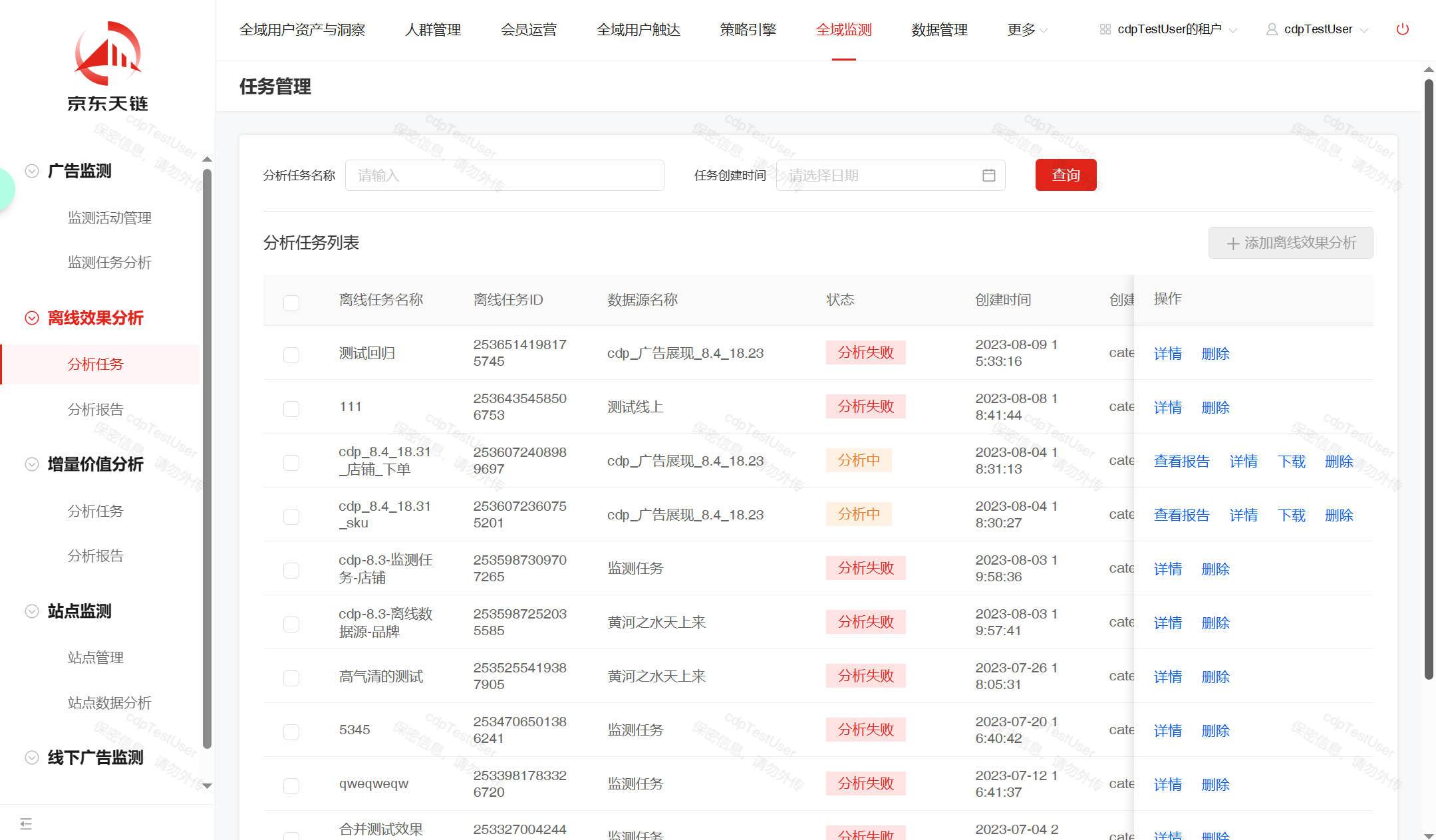This screenshot has height=840, width=1436.
Task: Open 数据管理 top menu
Action: [x=940, y=30]
